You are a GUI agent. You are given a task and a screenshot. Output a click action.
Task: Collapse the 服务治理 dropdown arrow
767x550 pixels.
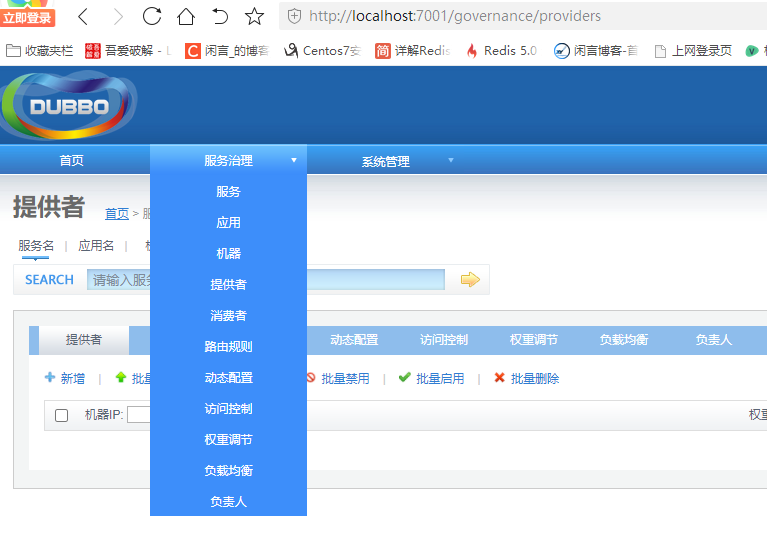[293, 160]
